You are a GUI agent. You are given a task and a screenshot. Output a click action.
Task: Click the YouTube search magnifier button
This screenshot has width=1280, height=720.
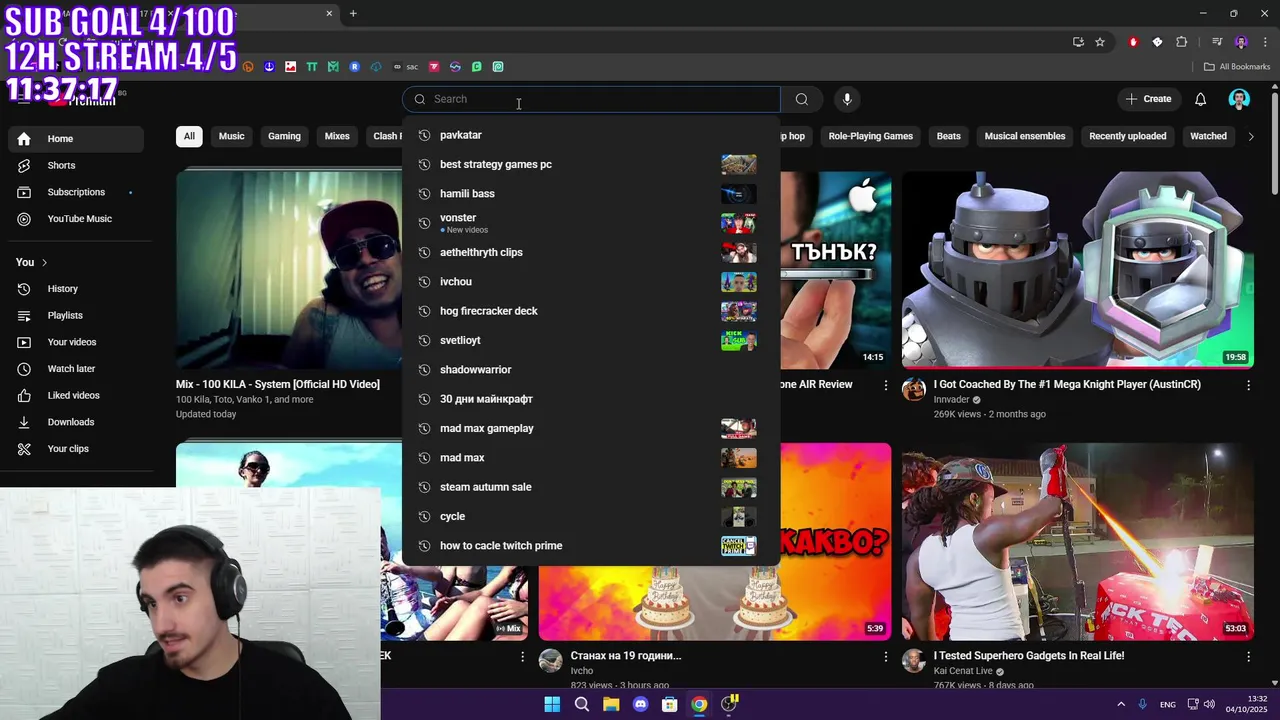[x=801, y=99]
